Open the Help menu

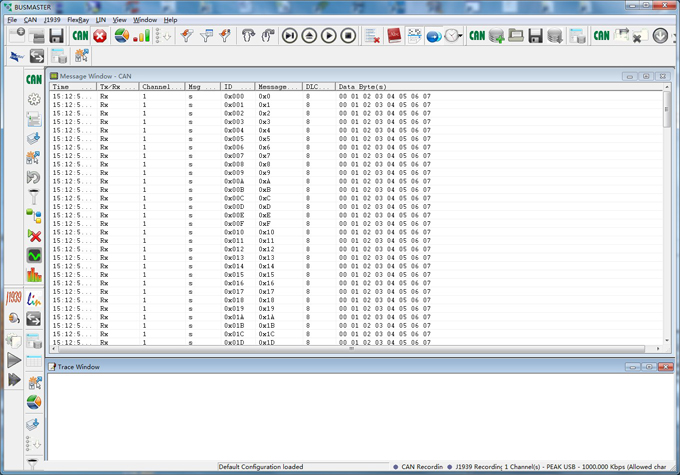pyautogui.click(x=170, y=20)
